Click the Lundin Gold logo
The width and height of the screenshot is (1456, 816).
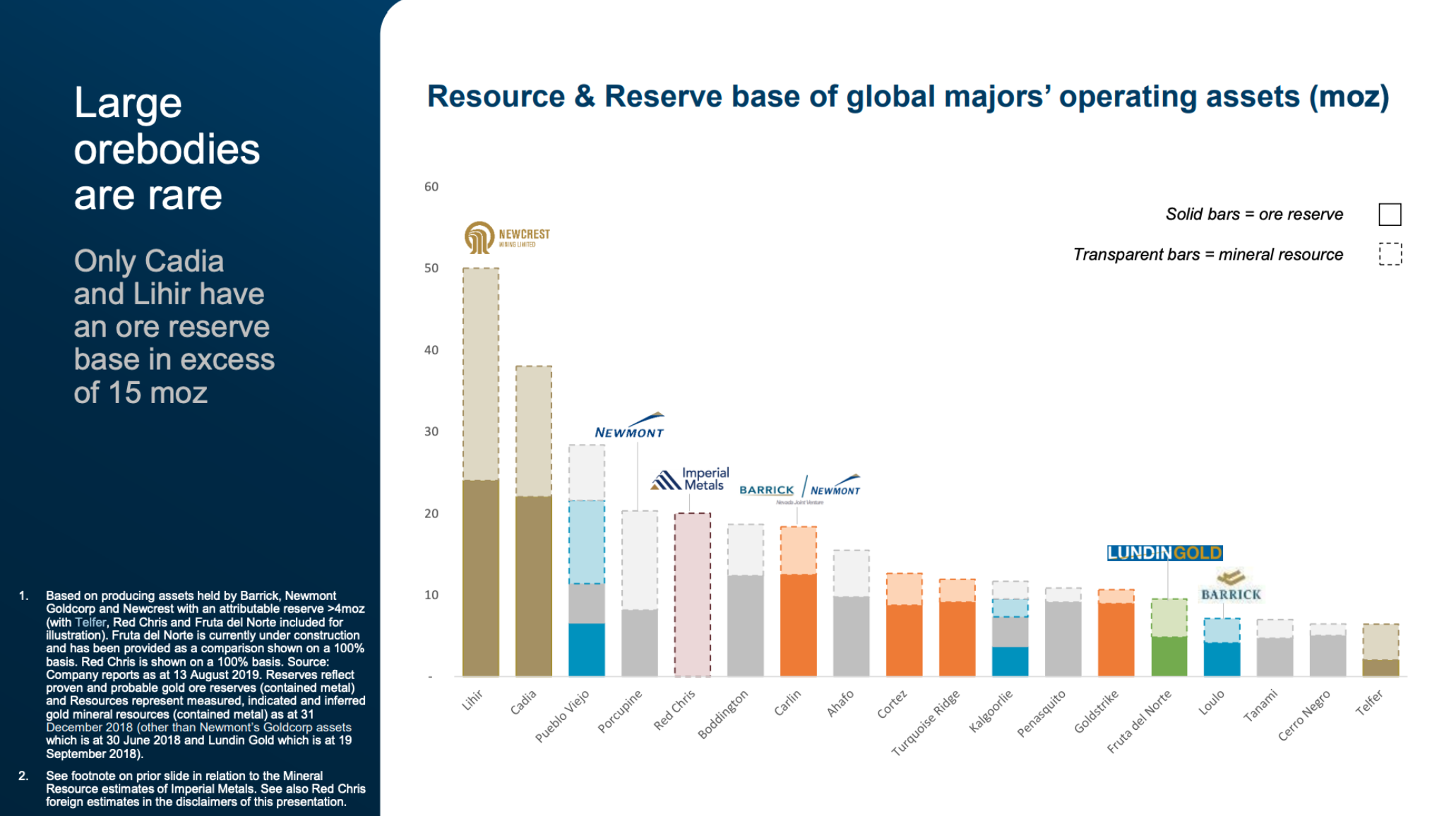click(x=1165, y=553)
